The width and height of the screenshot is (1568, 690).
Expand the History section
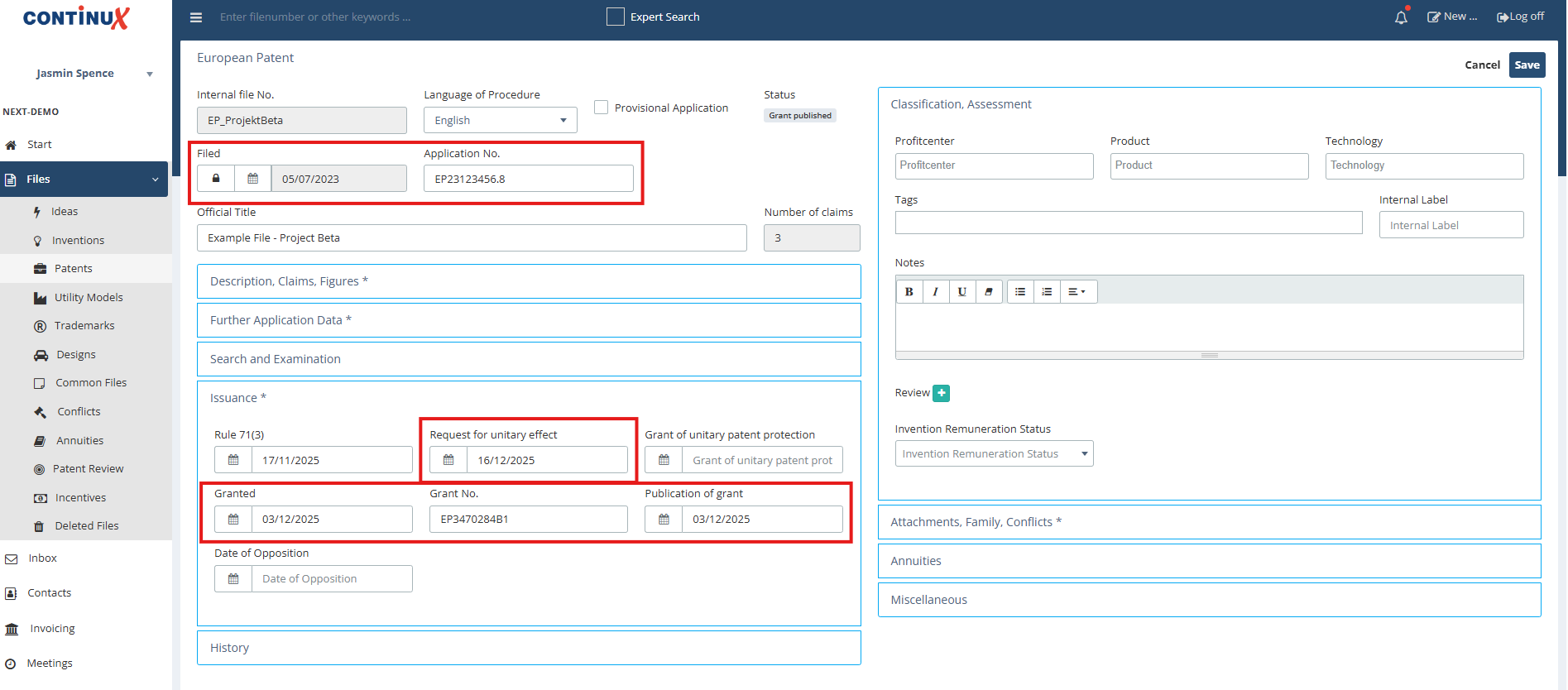(x=529, y=648)
